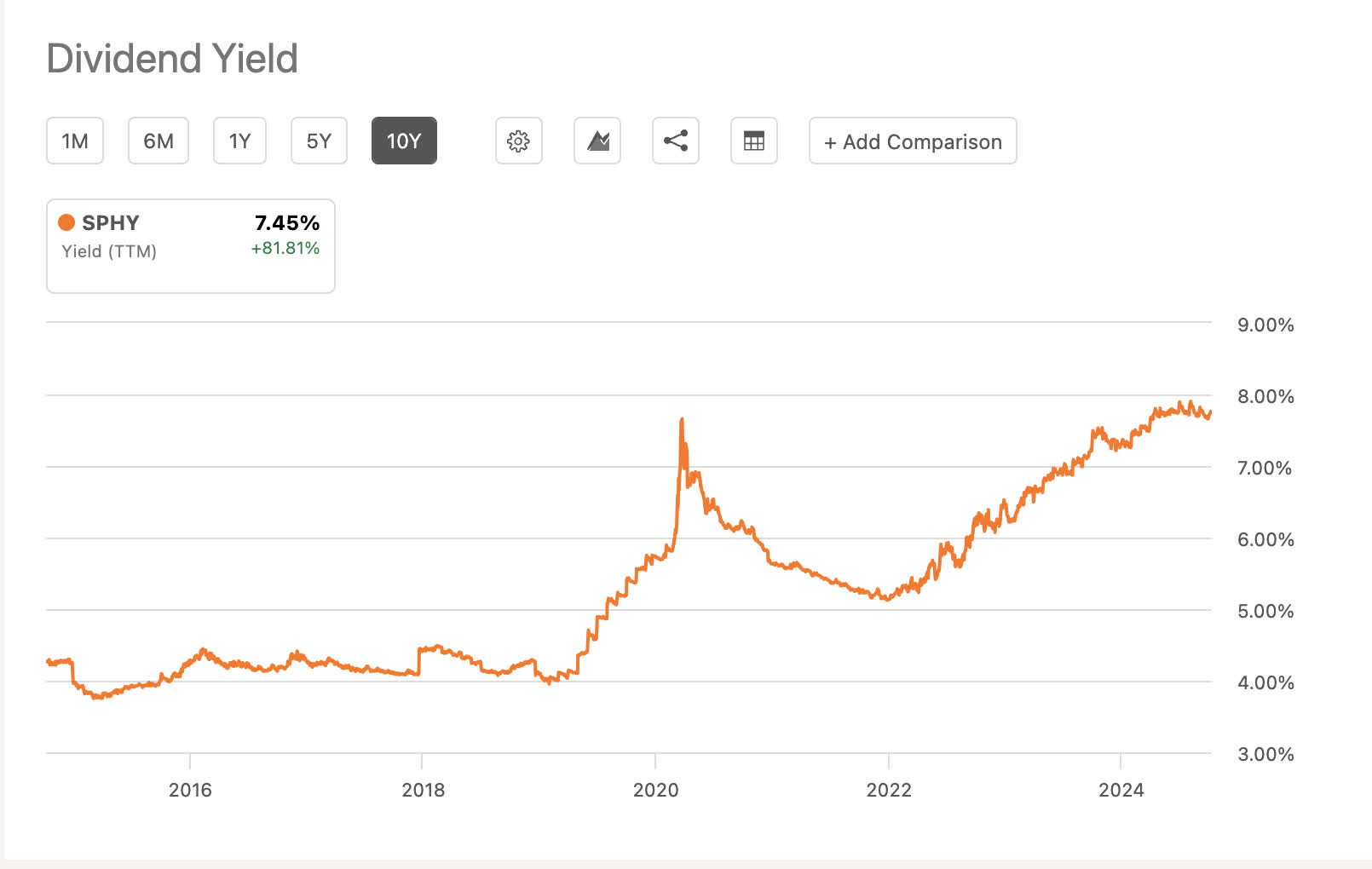The height and width of the screenshot is (869, 1372).
Task: Expand the SPHY legend card
Action: [190, 245]
